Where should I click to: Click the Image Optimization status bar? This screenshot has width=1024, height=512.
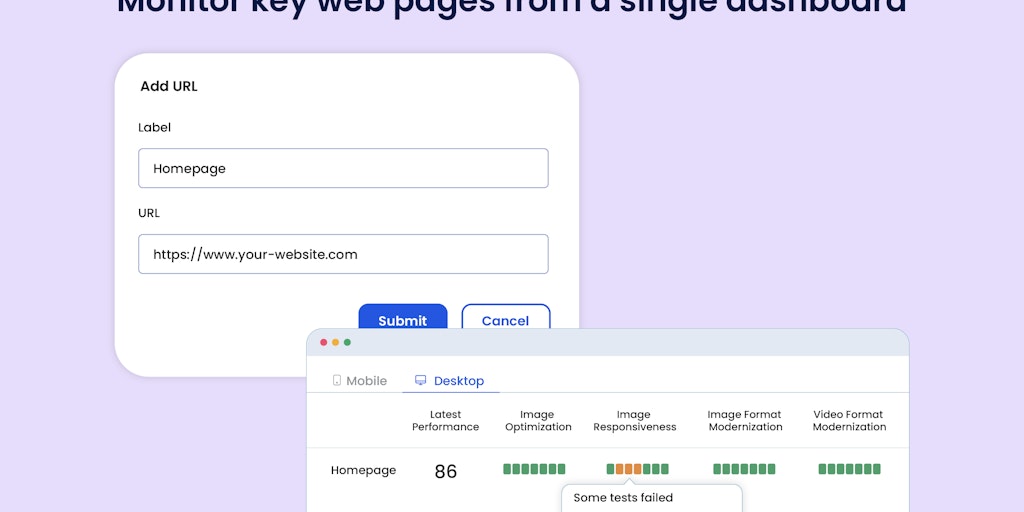coord(534,469)
